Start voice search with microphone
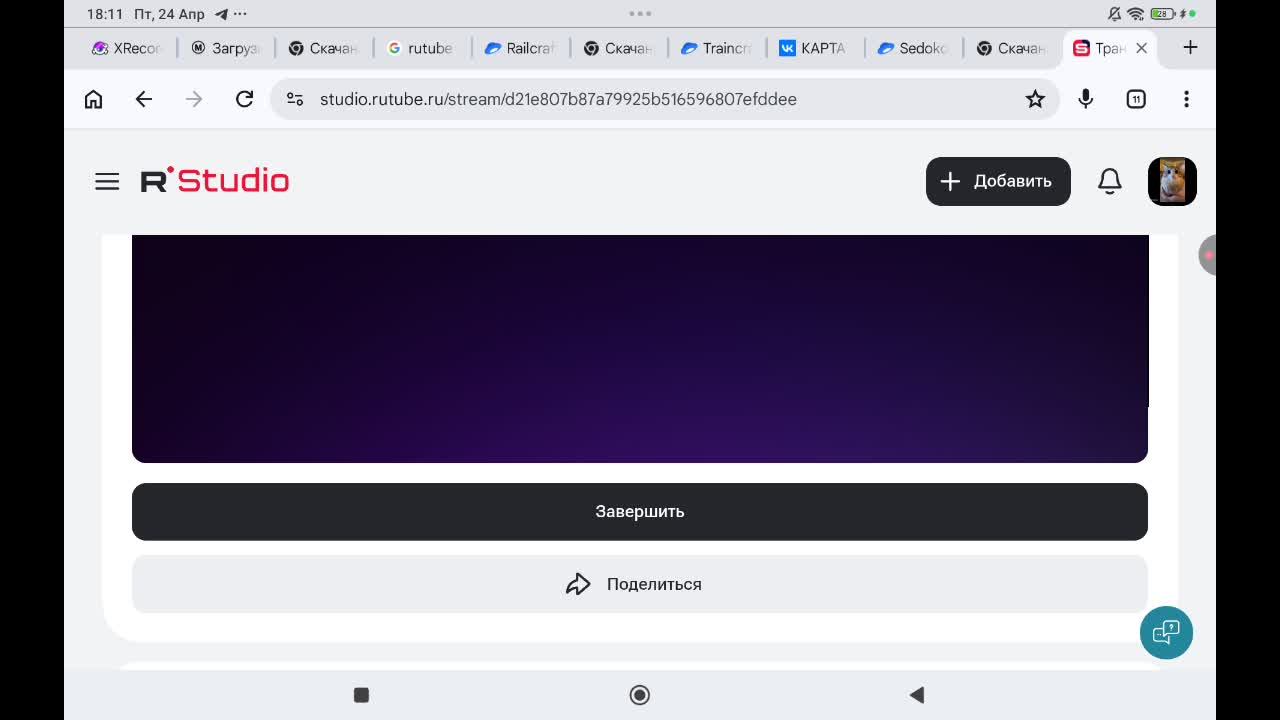This screenshot has width=1280, height=720. (1086, 99)
